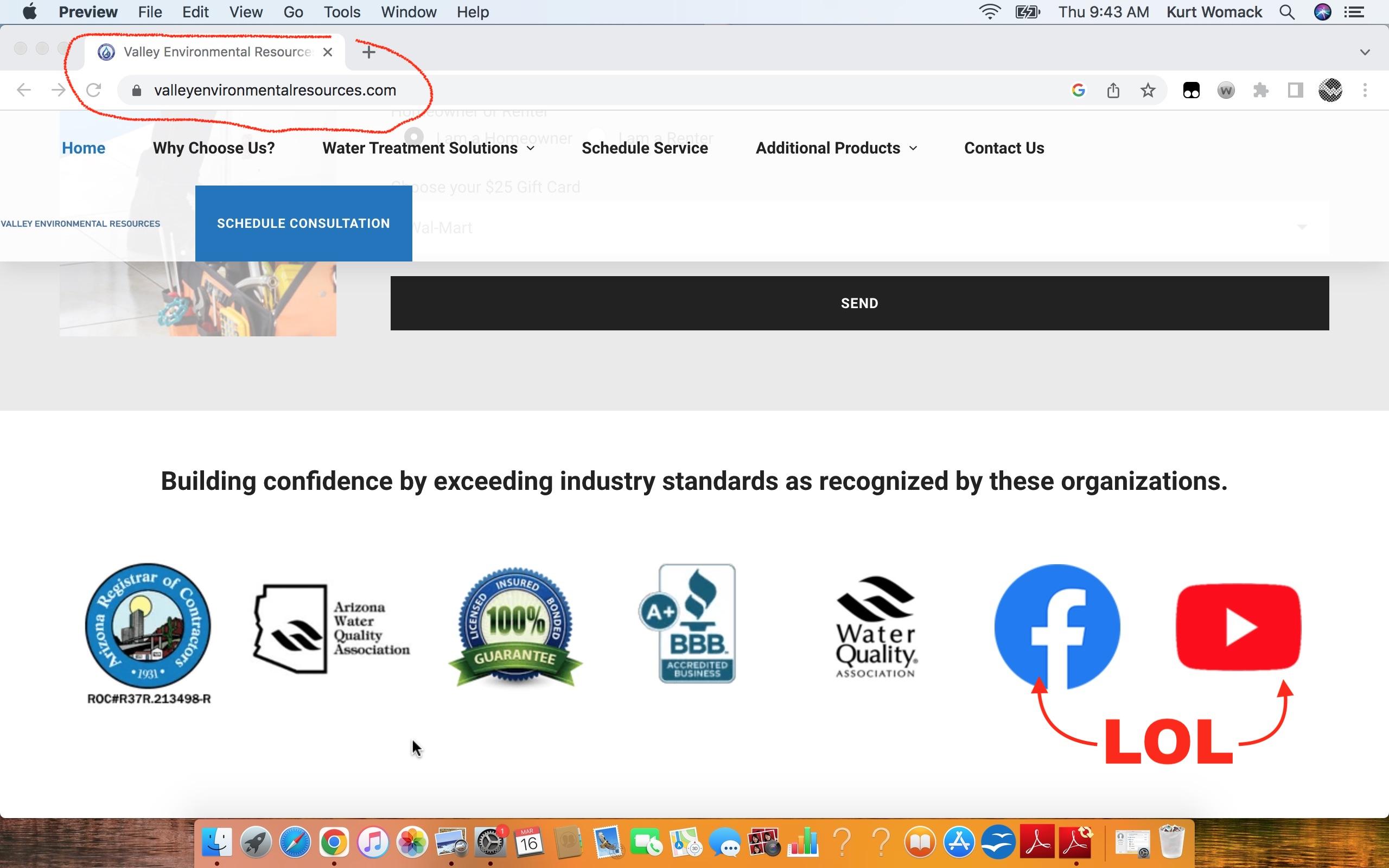Open the File menu
Screen dimensions: 1389x868
[150, 12]
